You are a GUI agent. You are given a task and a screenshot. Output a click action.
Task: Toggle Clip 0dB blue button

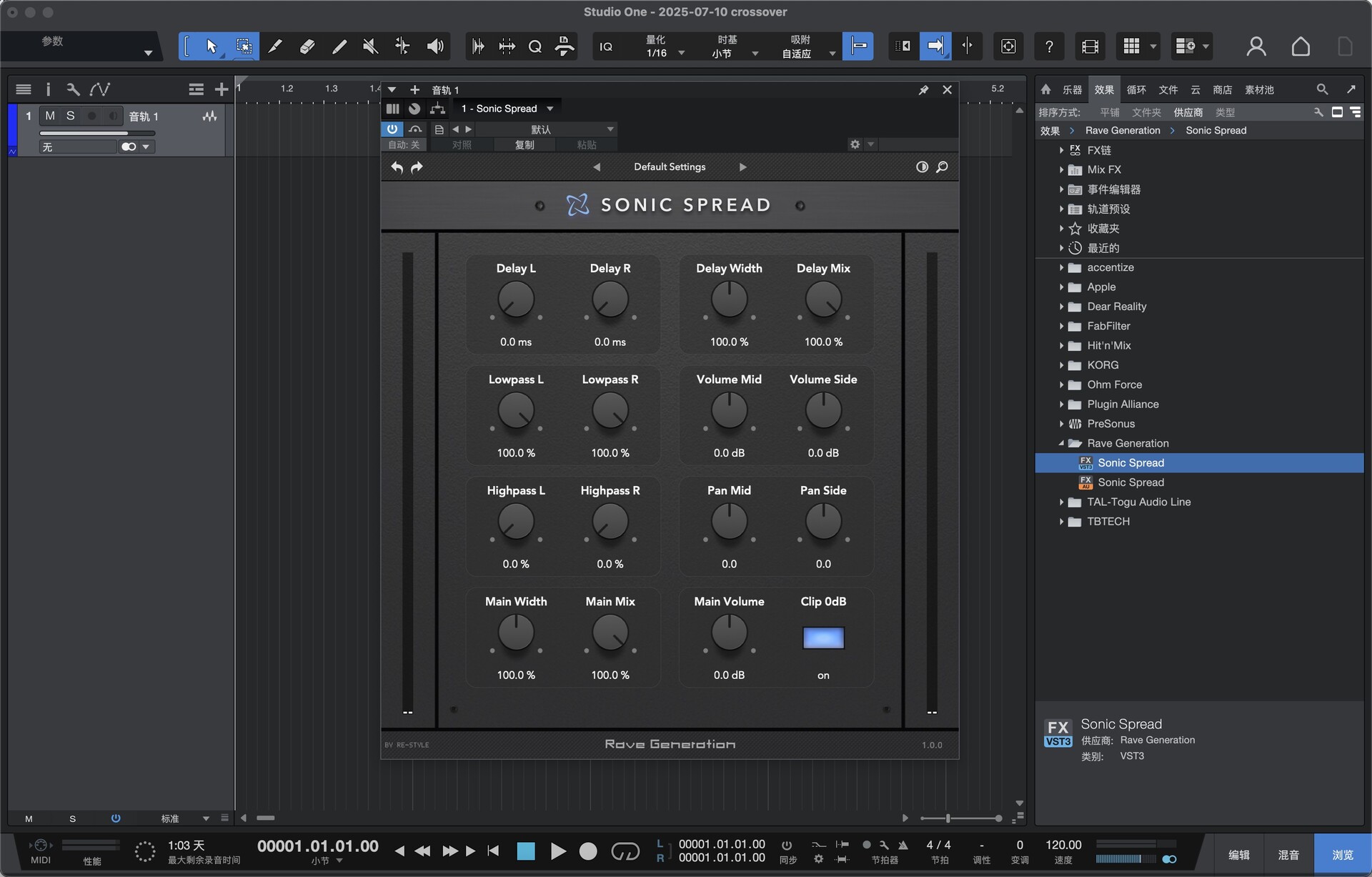click(x=823, y=638)
